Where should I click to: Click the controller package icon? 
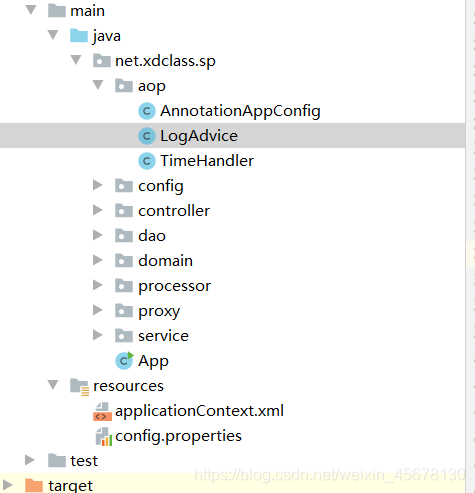point(124,211)
